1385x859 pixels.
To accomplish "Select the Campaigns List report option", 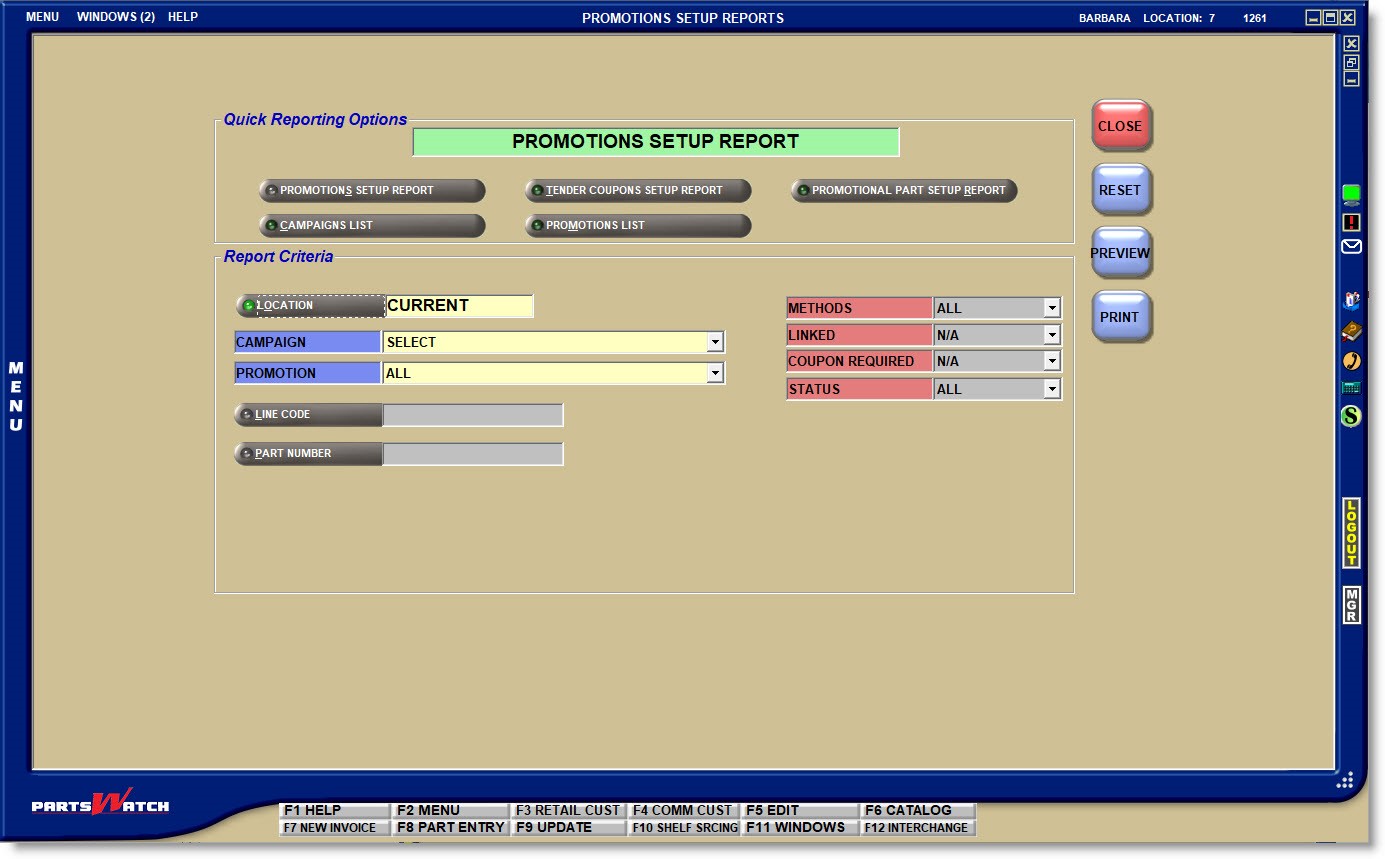I will [x=372, y=226].
